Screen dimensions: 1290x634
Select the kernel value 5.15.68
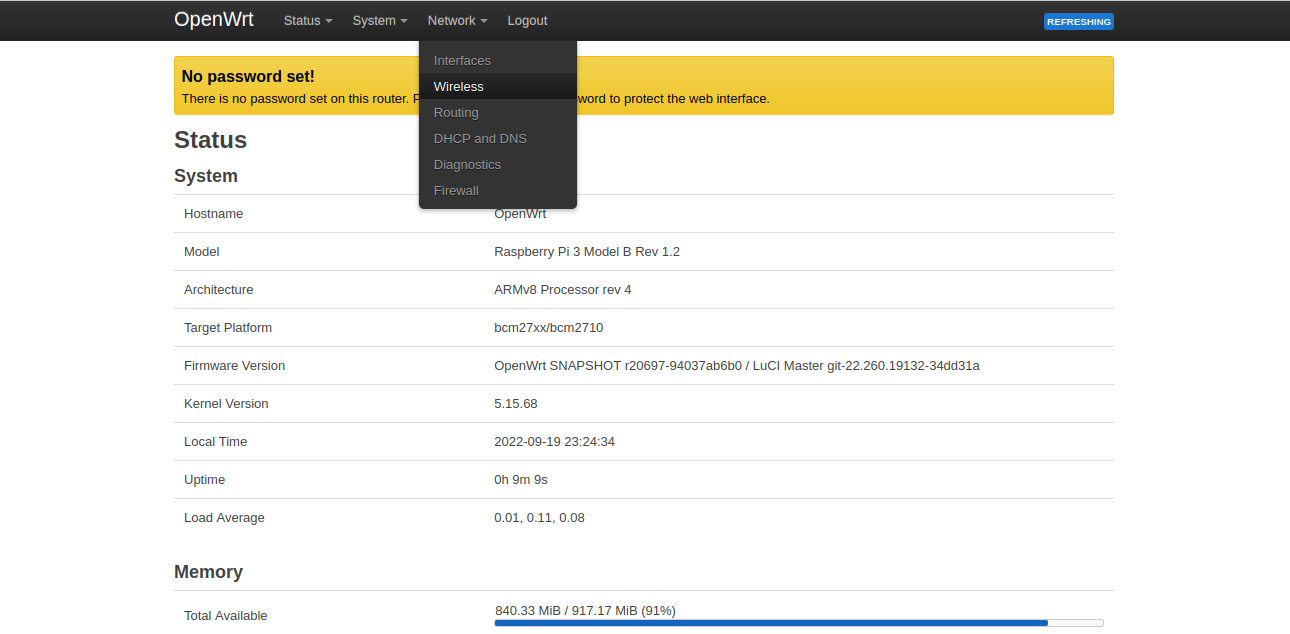(x=516, y=404)
